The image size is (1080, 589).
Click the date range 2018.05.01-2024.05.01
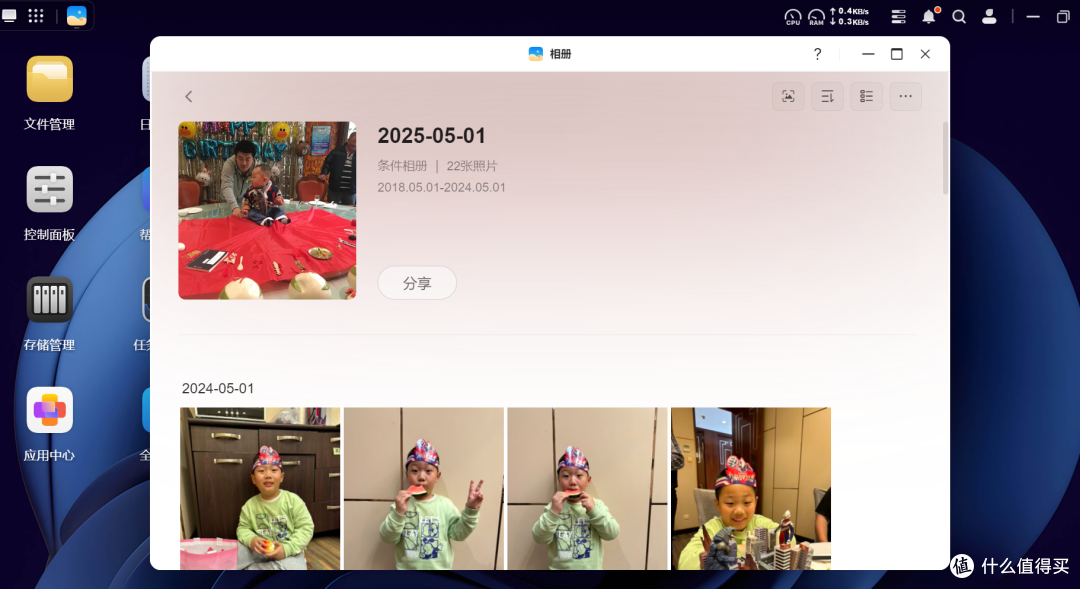coord(442,187)
